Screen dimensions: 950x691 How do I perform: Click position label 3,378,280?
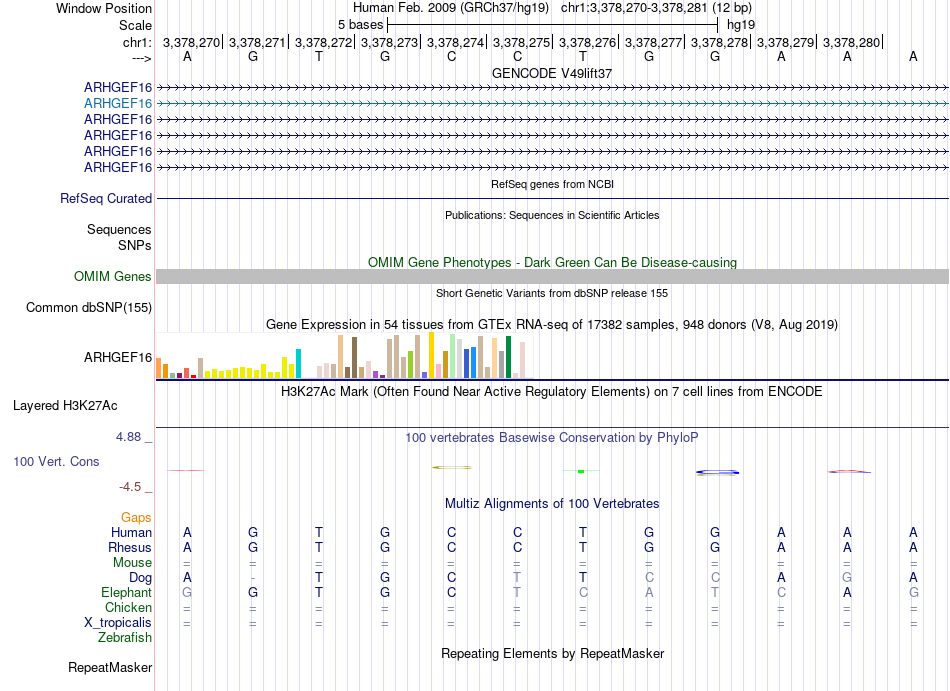852,42
